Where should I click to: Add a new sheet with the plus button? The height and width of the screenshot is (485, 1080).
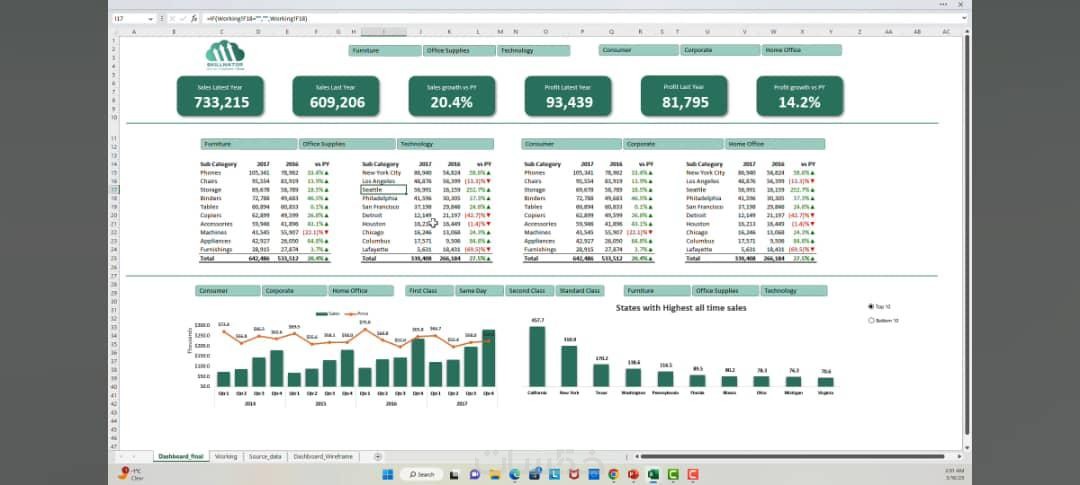(377, 457)
